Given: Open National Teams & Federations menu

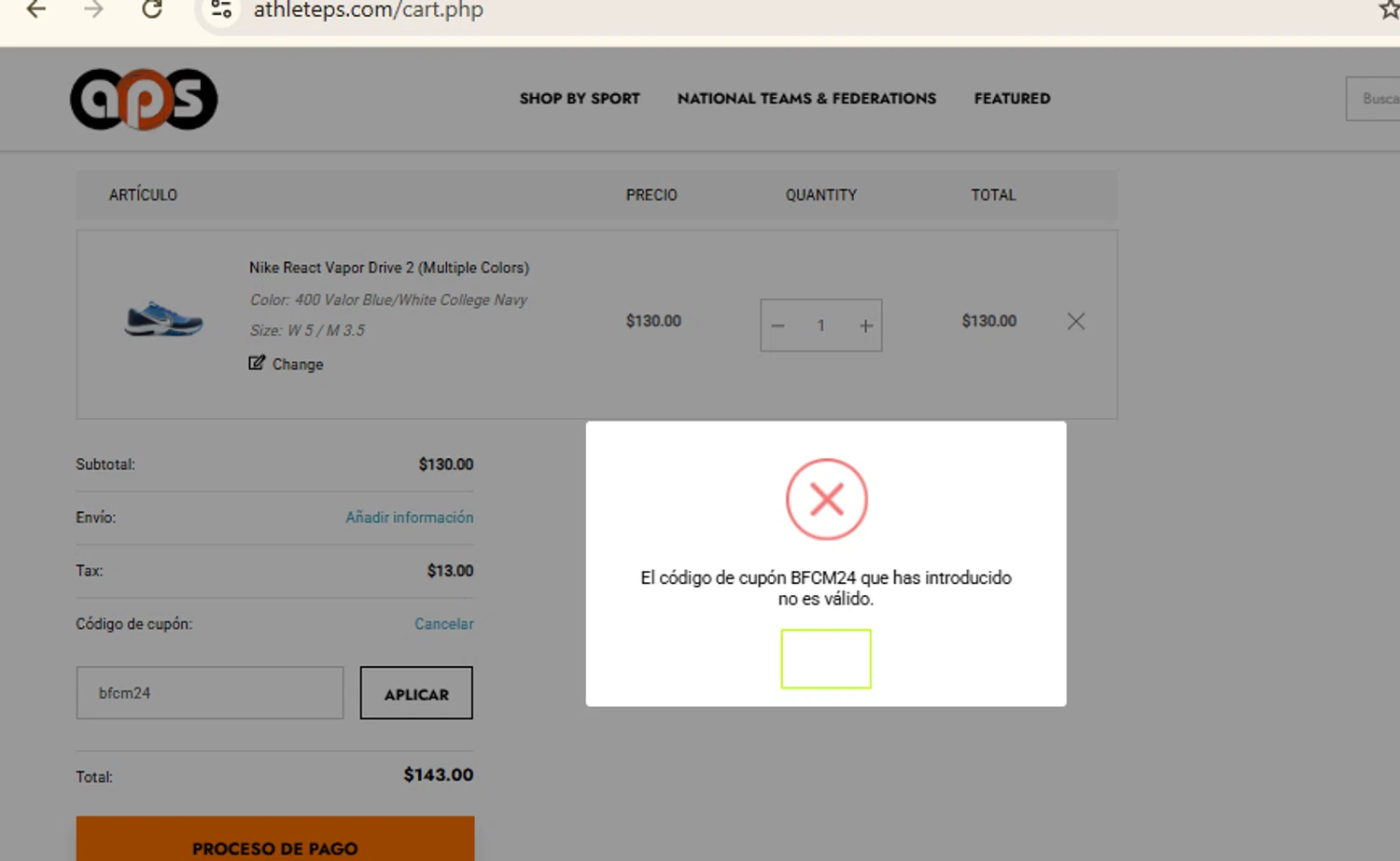Looking at the screenshot, I should pyautogui.click(x=806, y=98).
